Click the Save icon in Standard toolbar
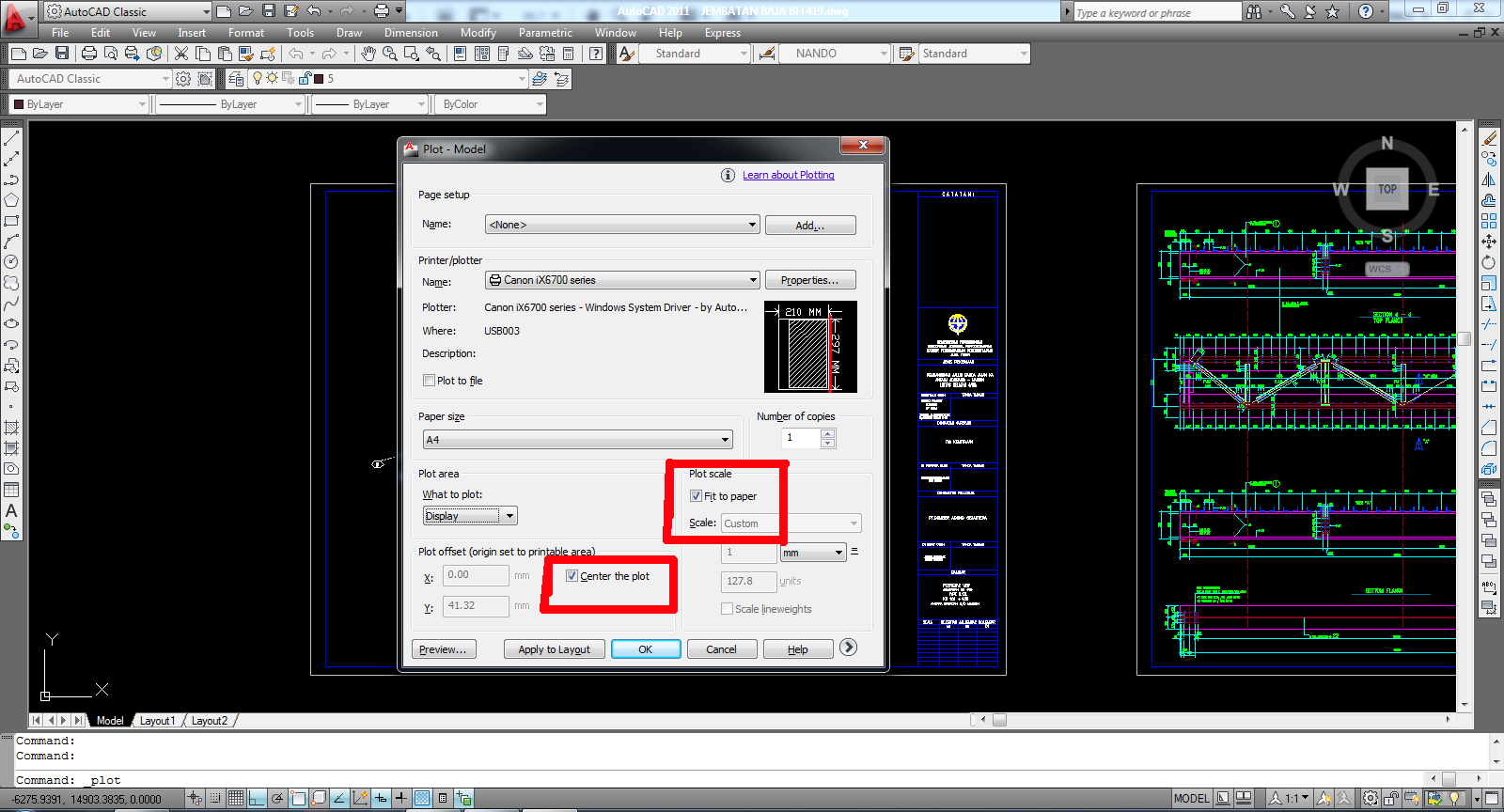This screenshot has width=1504, height=812. (62, 54)
